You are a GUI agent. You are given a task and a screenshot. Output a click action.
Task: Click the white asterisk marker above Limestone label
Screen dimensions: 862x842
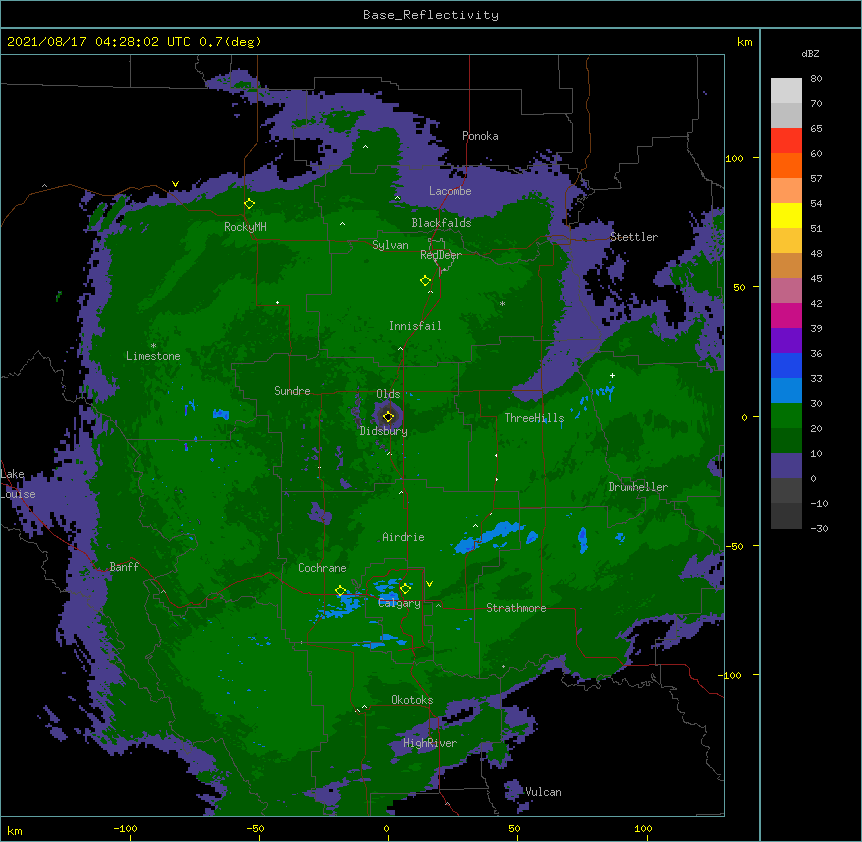[153, 346]
